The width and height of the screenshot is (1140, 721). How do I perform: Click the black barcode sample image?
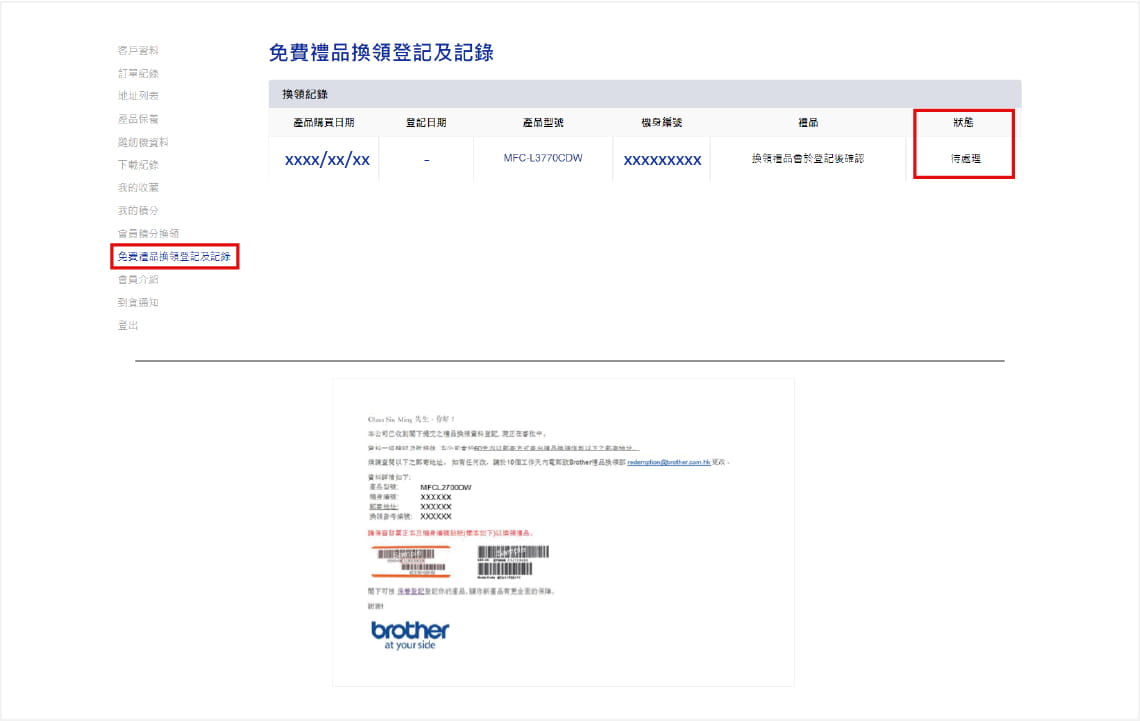[513, 562]
